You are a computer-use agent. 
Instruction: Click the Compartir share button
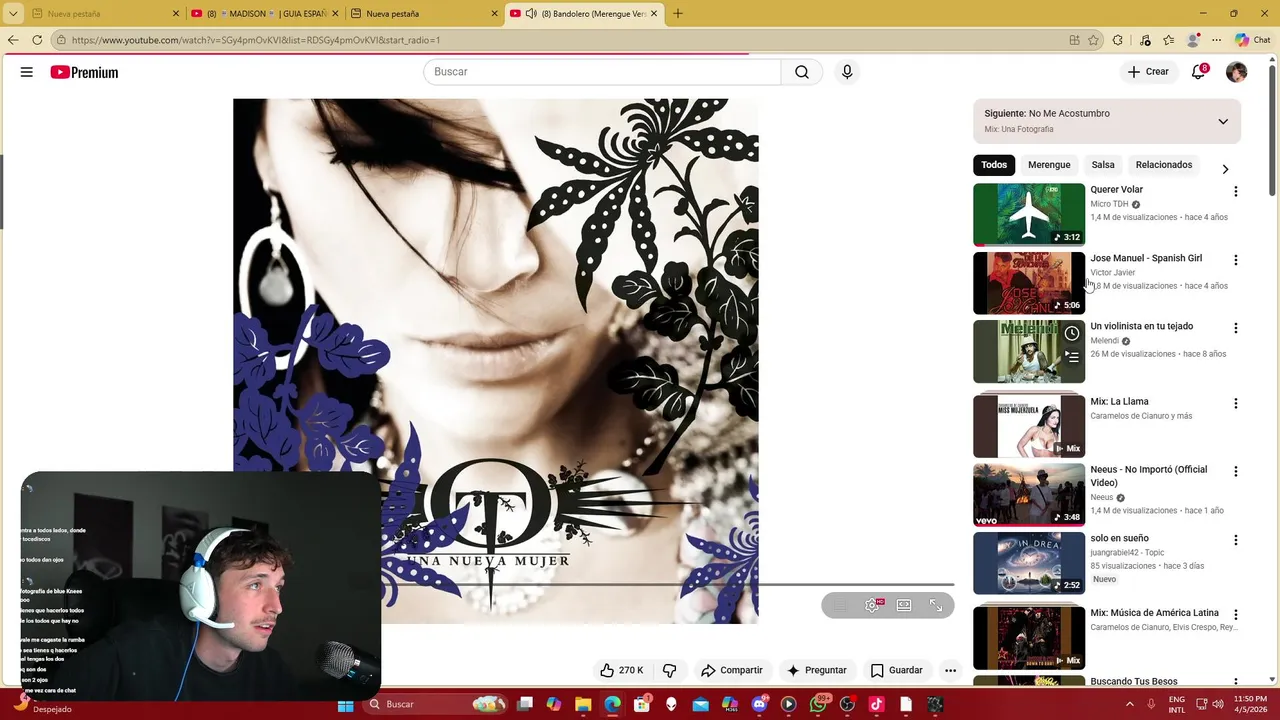coord(732,670)
